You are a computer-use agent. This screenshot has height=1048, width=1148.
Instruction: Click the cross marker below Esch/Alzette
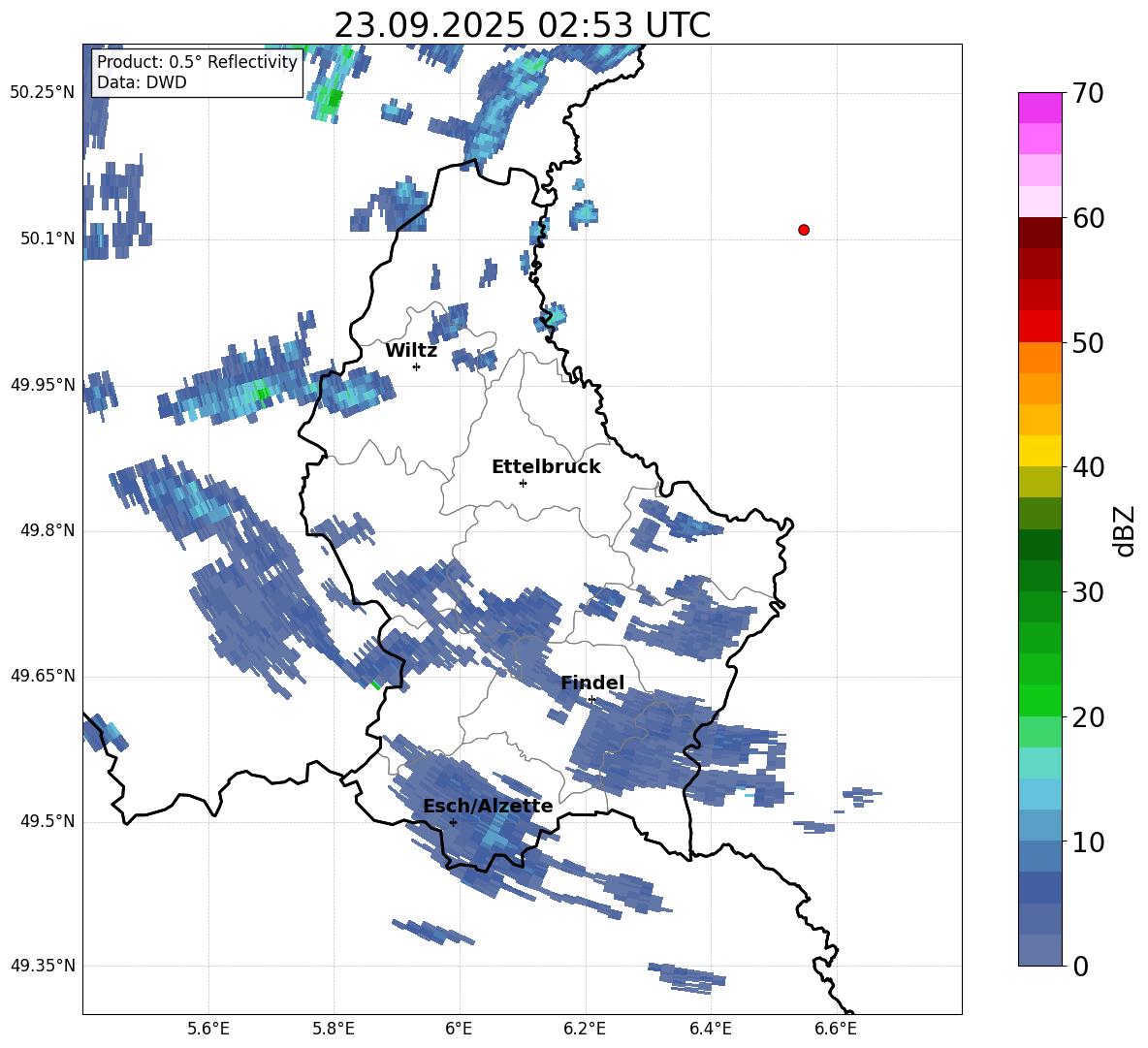coord(453,822)
